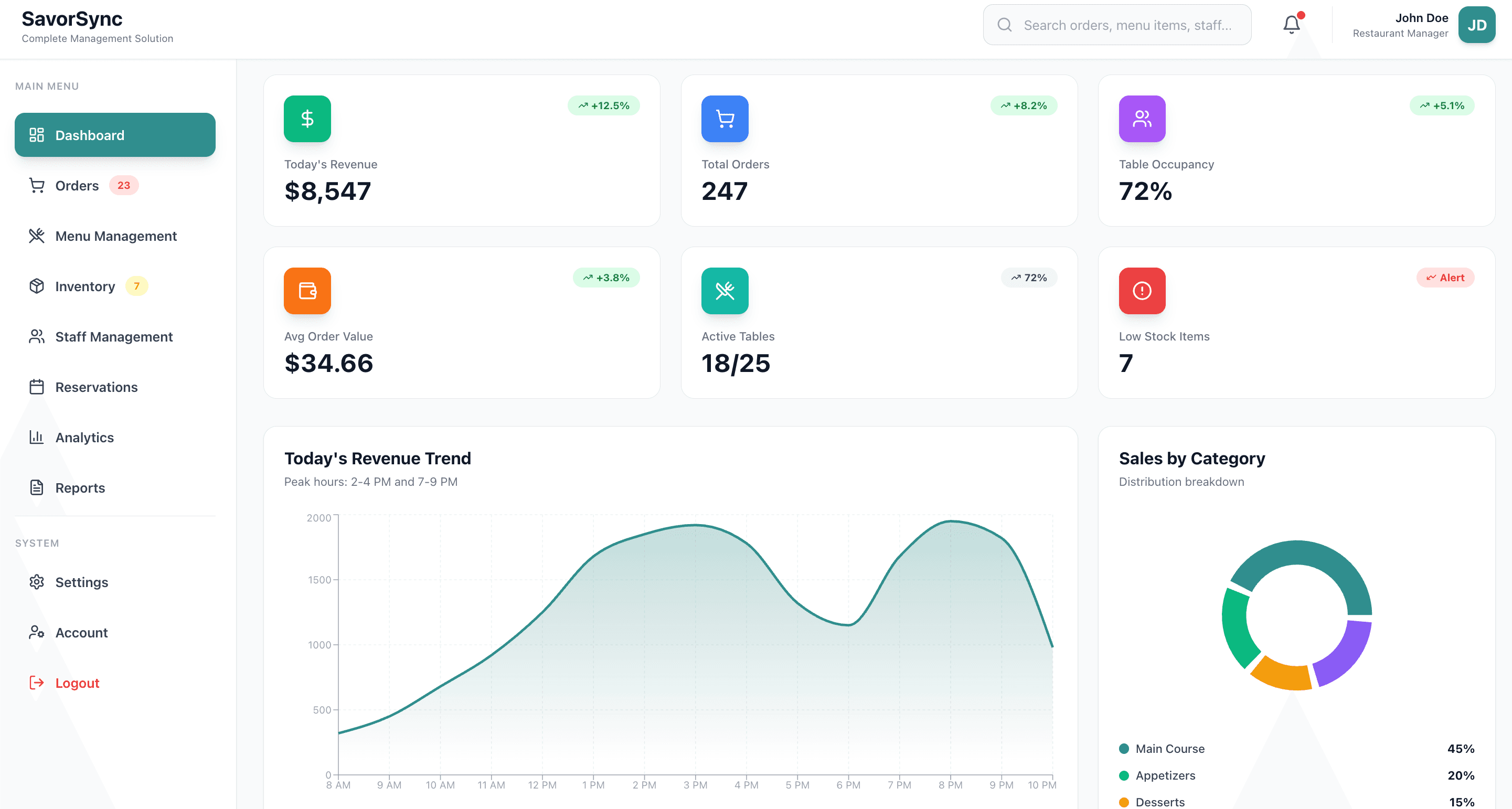1512x809 pixels.
Task: Focus the search orders input field
Action: 1127,25
